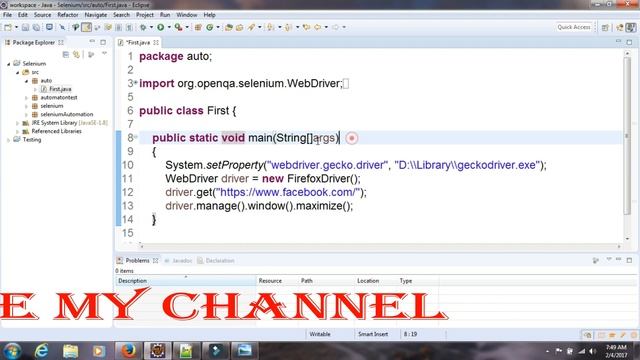This screenshot has width=640, height=360.
Task: Open the Run button dropdown arrow
Action: point(169,27)
